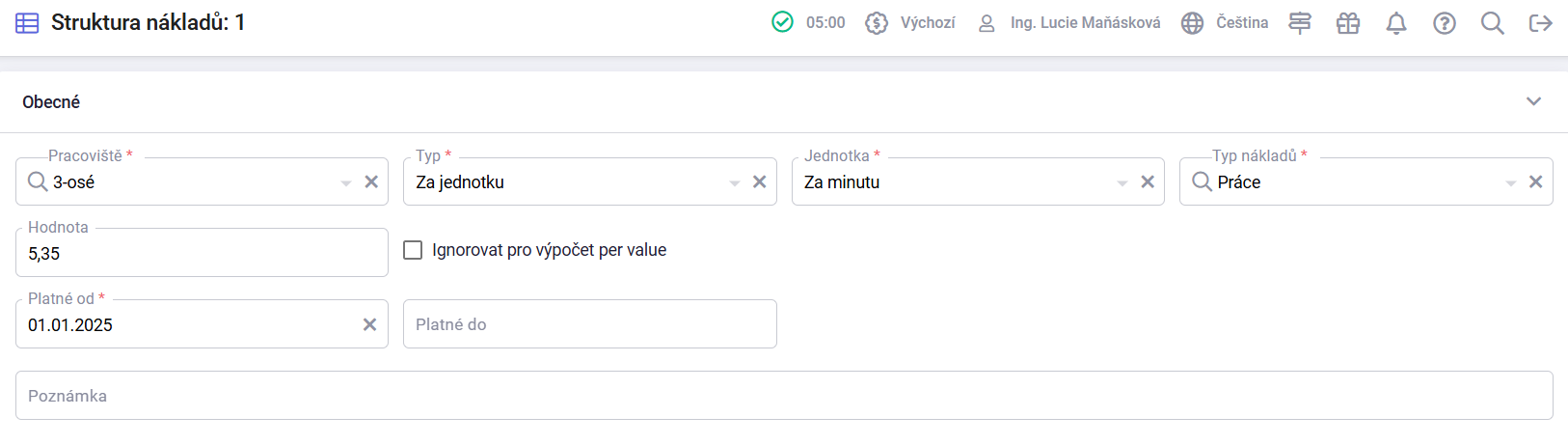Open Ing. Lucie Maňásková user profile
Image resolution: width=1568 pixels, height=445 pixels.
tap(1068, 23)
